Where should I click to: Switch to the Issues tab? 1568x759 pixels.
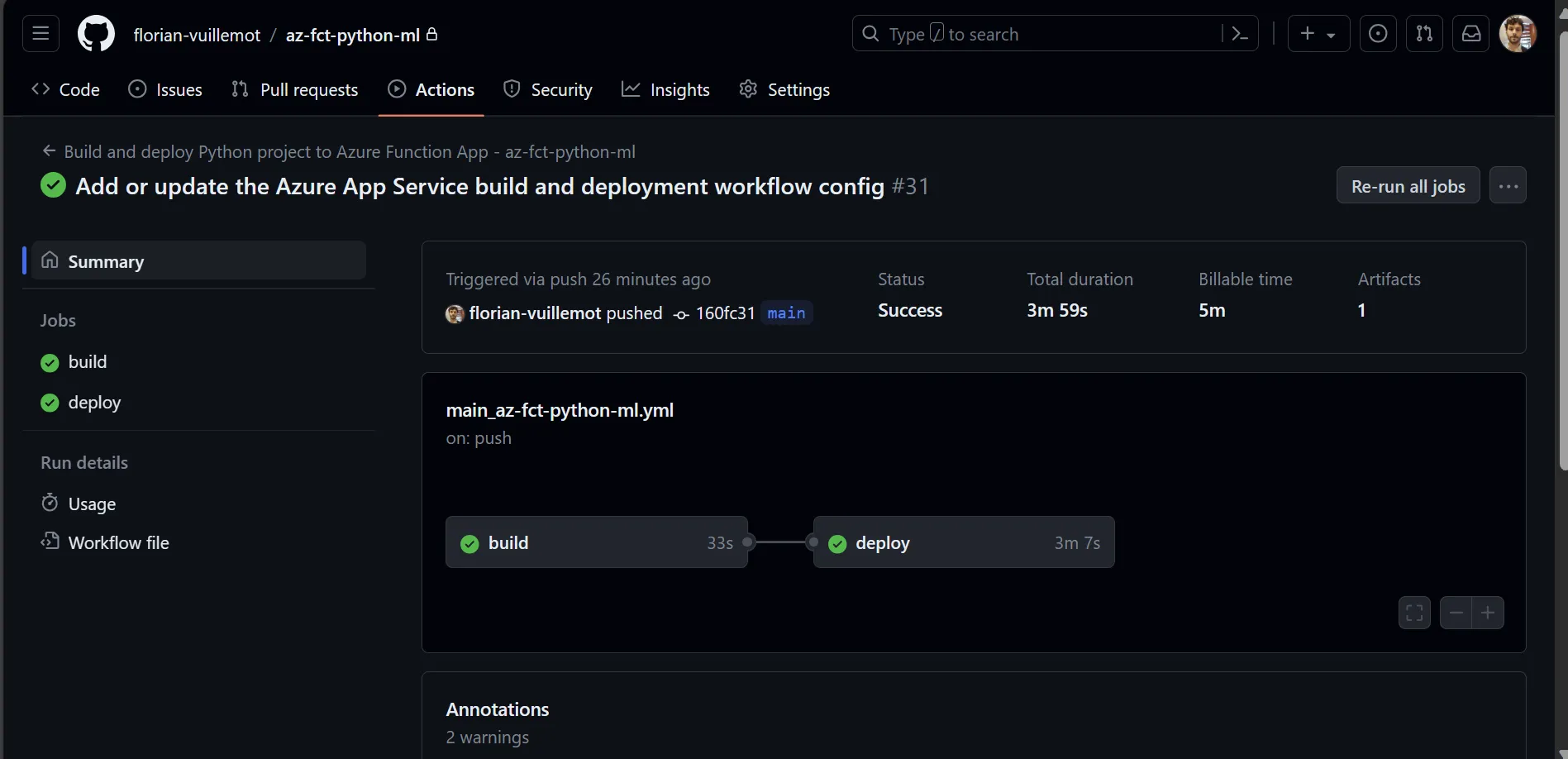pyautogui.click(x=165, y=89)
